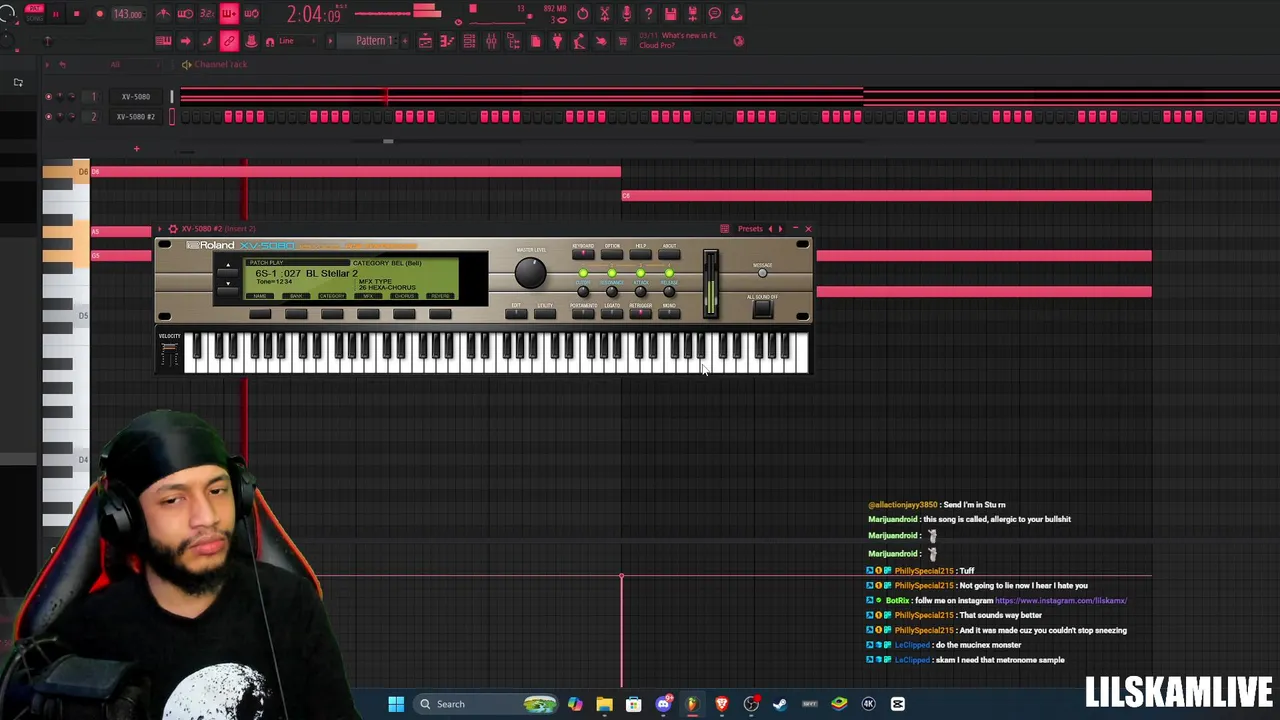Toggle the 3-2-1 countdown before recording
The image size is (1280, 720).
tap(207, 13)
